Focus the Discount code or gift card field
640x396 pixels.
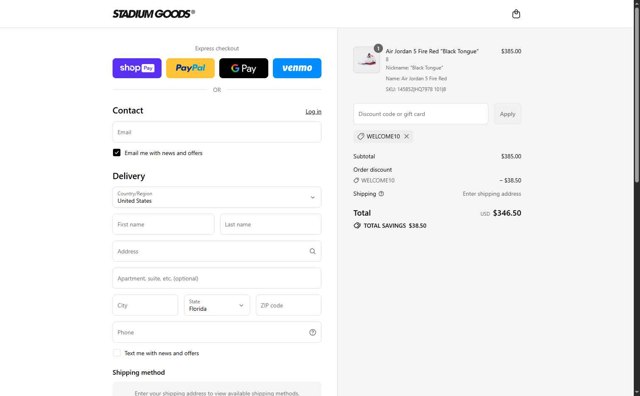421,114
